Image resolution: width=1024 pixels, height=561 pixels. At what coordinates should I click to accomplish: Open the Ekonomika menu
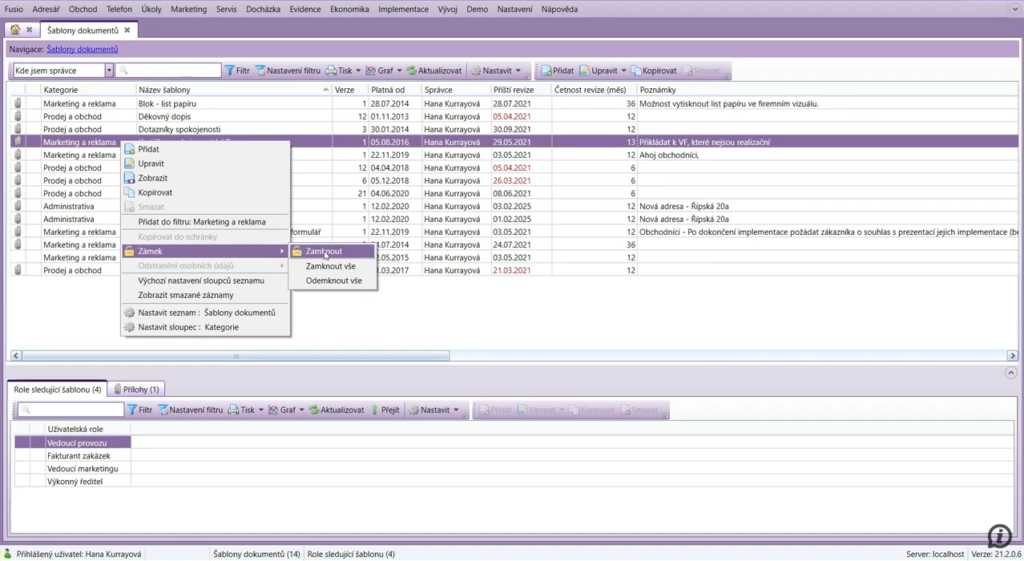[x=351, y=9]
